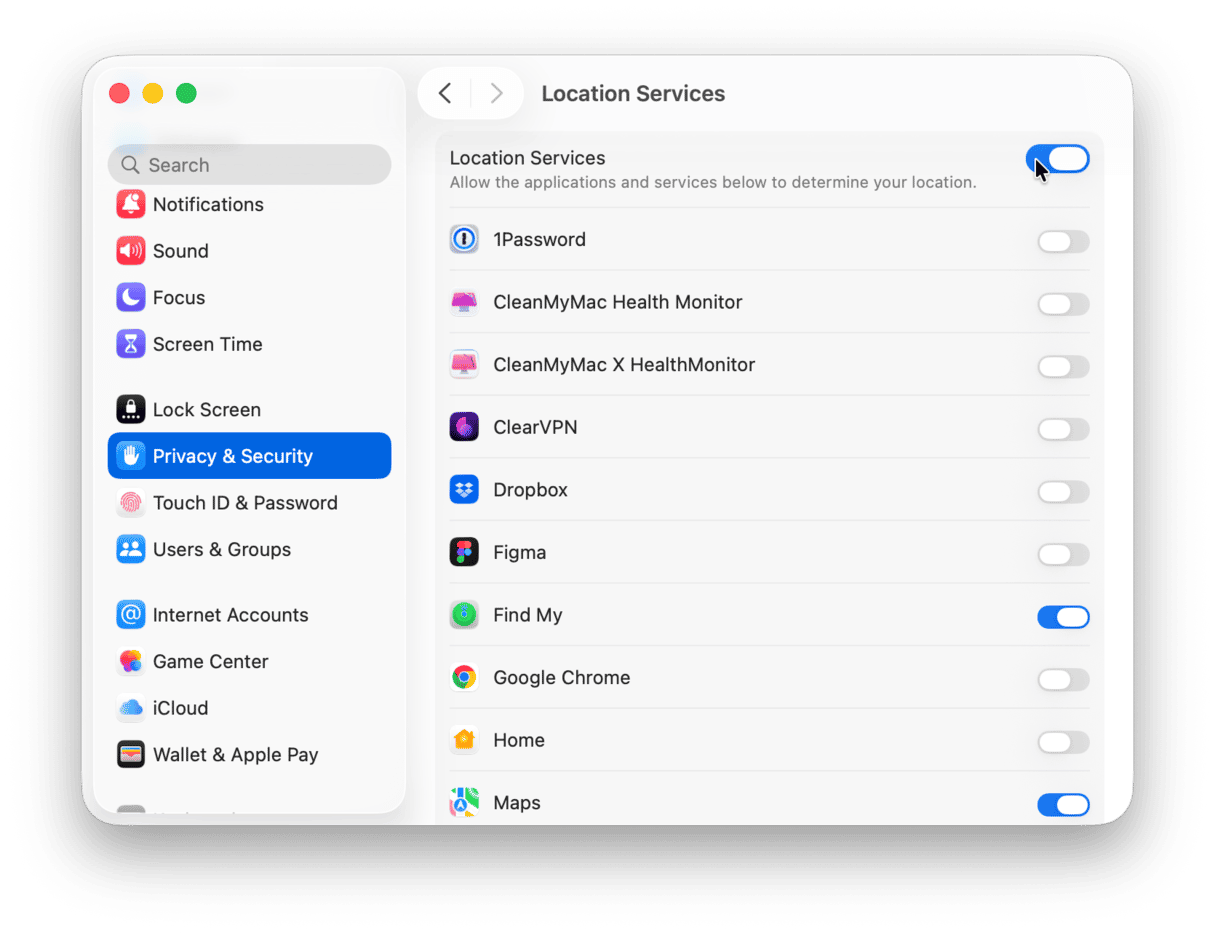Click the Privacy & Security label text
1215x933 pixels.
tap(233, 456)
